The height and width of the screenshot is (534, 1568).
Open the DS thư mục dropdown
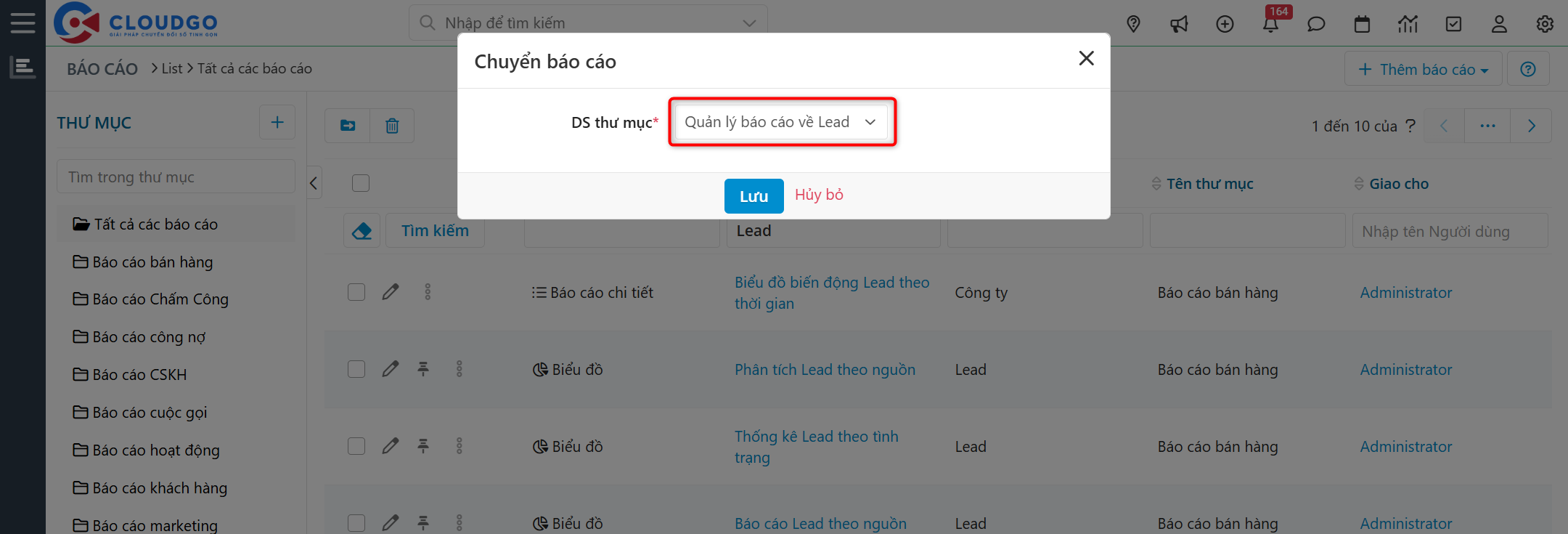pyautogui.click(x=781, y=122)
